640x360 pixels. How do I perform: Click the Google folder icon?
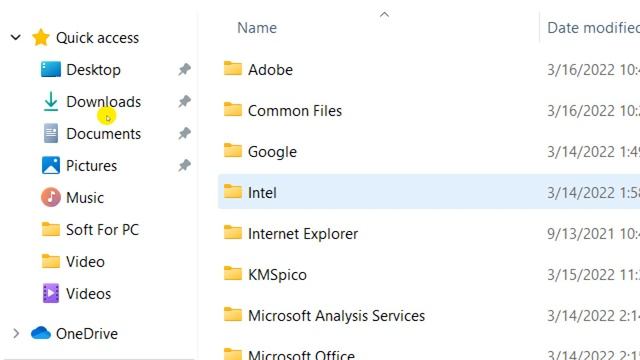233,151
